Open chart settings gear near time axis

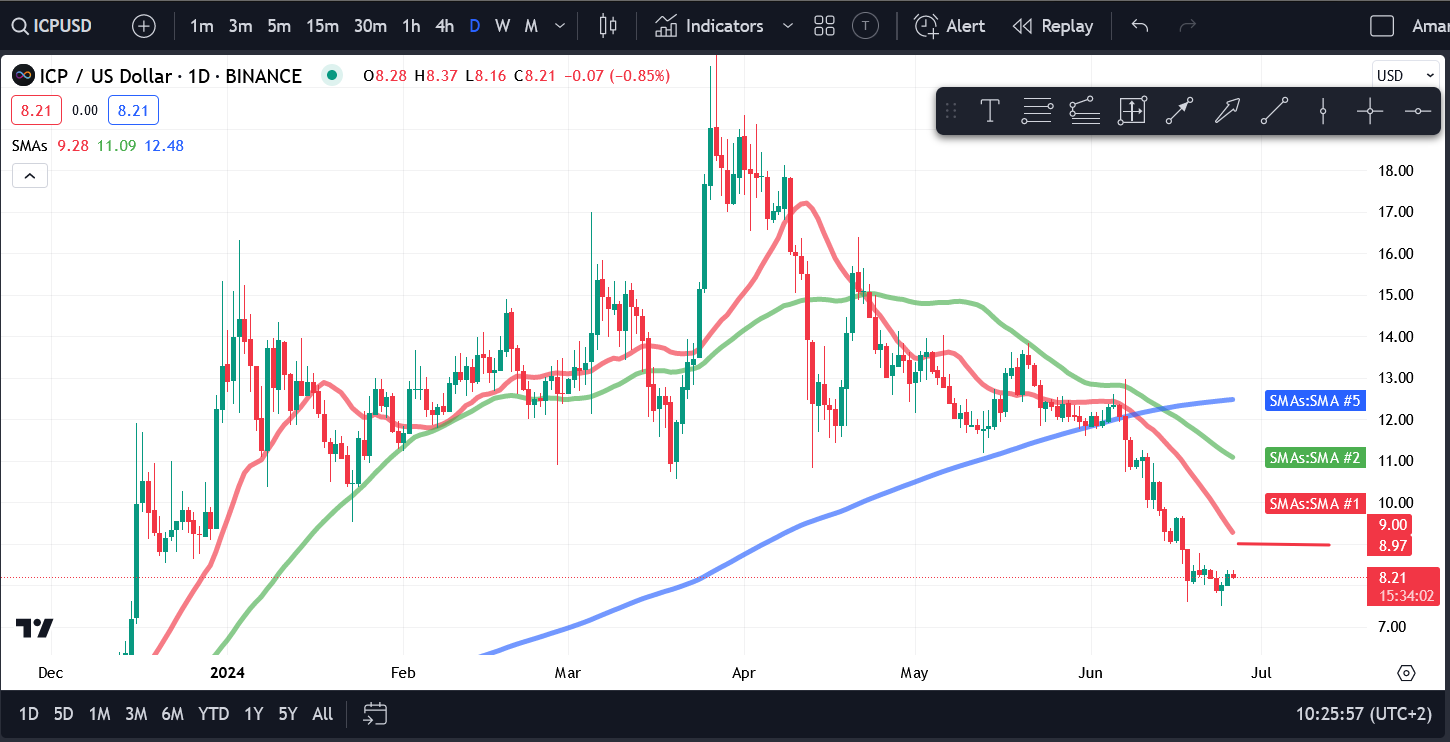pos(1407,673)
